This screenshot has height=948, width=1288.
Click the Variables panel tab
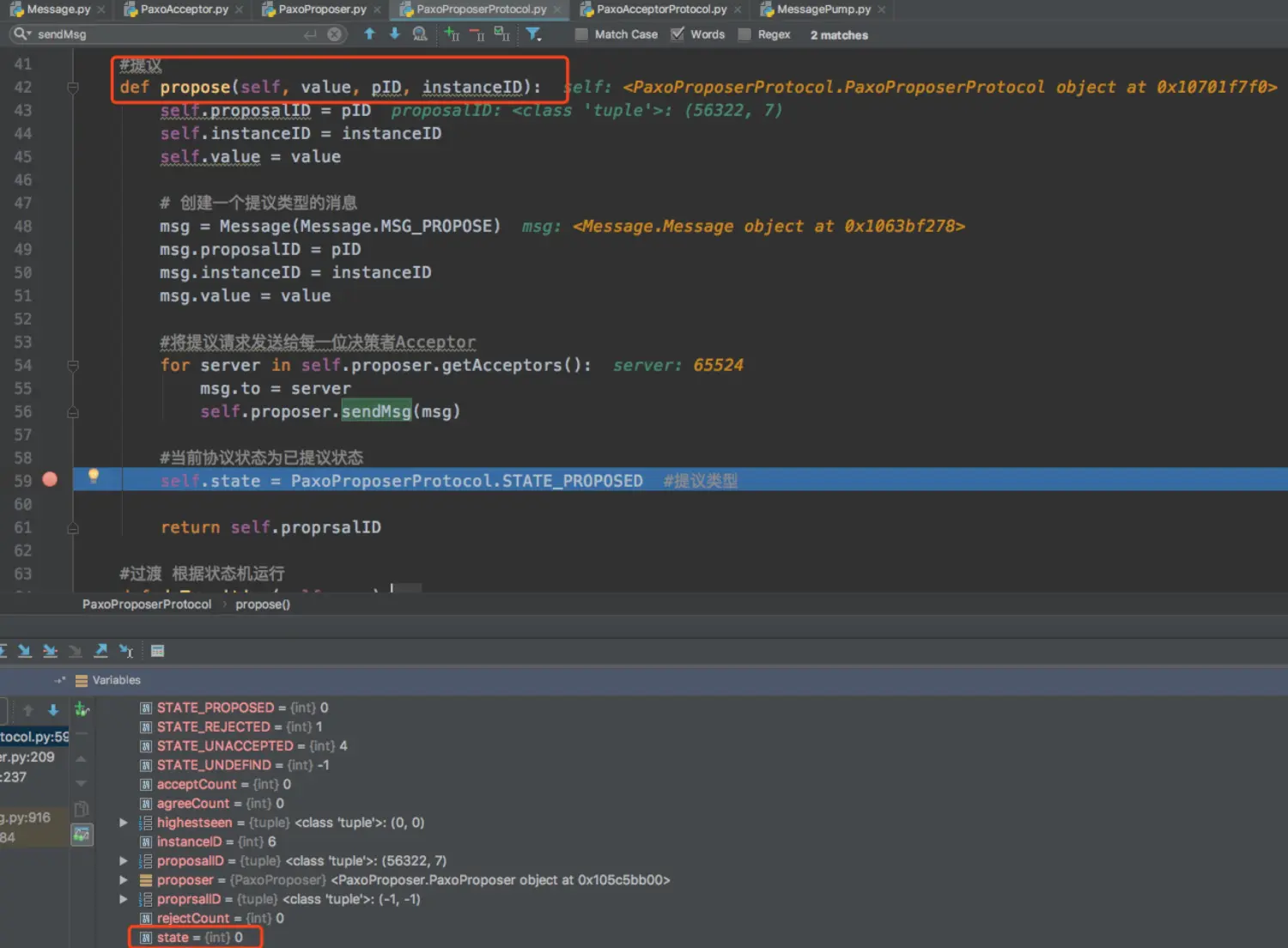[108, 680]
